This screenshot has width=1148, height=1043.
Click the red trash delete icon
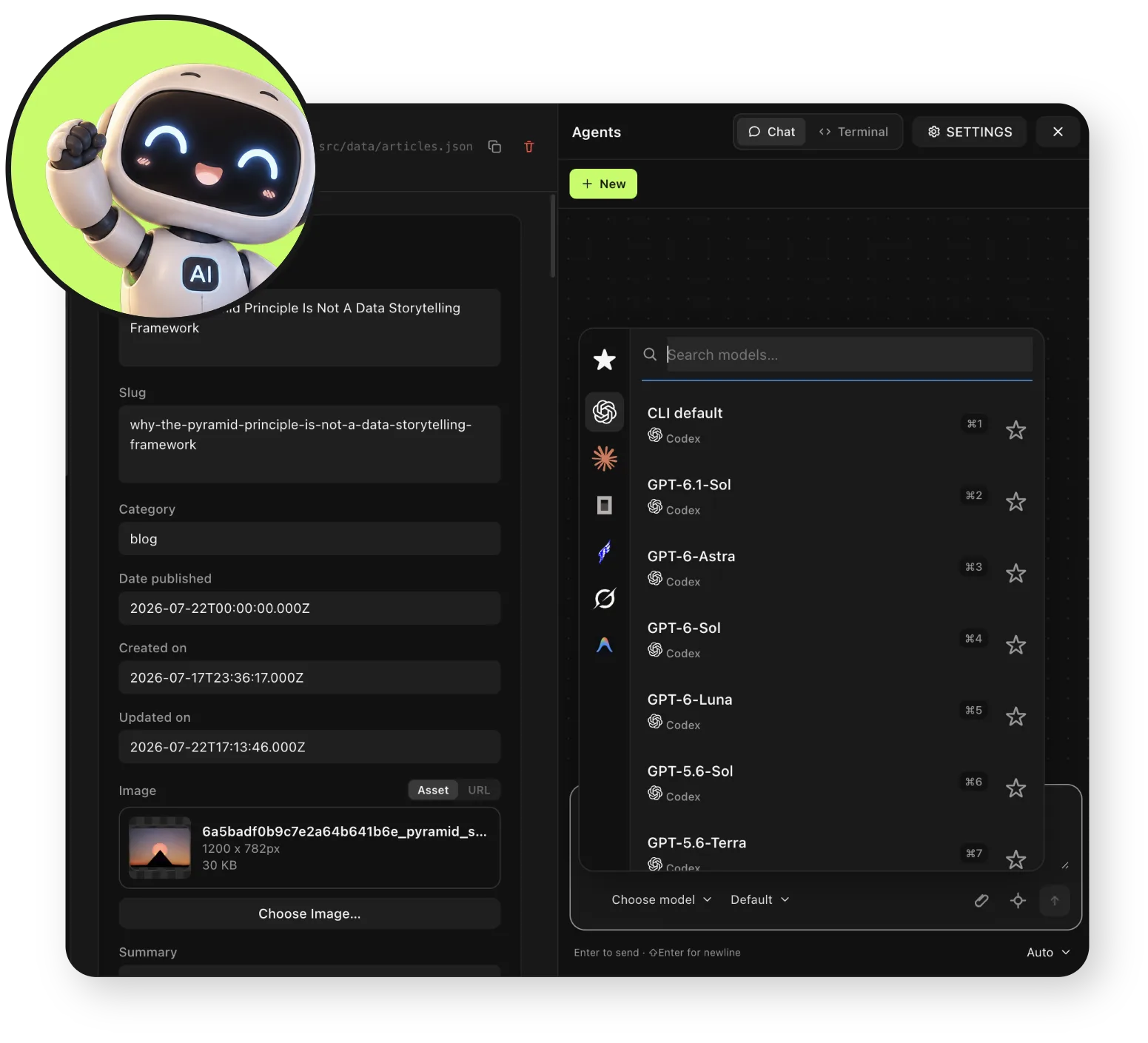point(528,147)
